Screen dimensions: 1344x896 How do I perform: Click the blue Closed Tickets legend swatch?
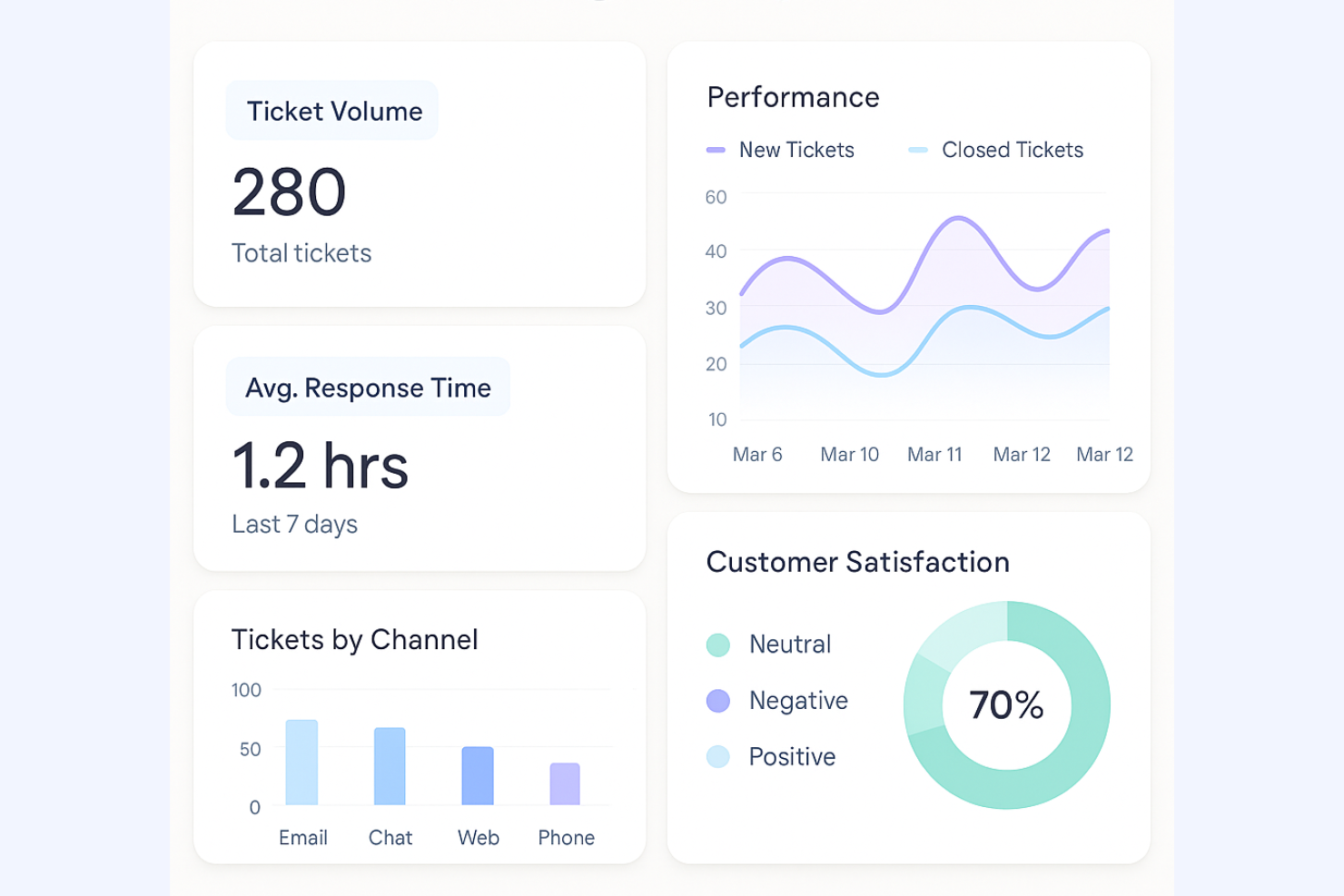coord(918,150)
